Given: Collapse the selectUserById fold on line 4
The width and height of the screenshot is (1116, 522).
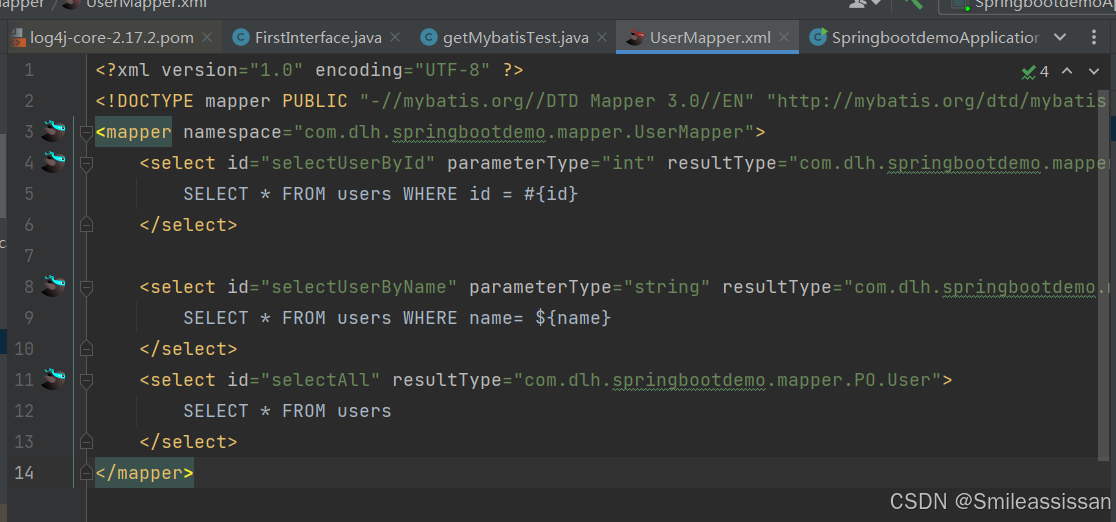Looking at the screenshot, I should 86,164.
